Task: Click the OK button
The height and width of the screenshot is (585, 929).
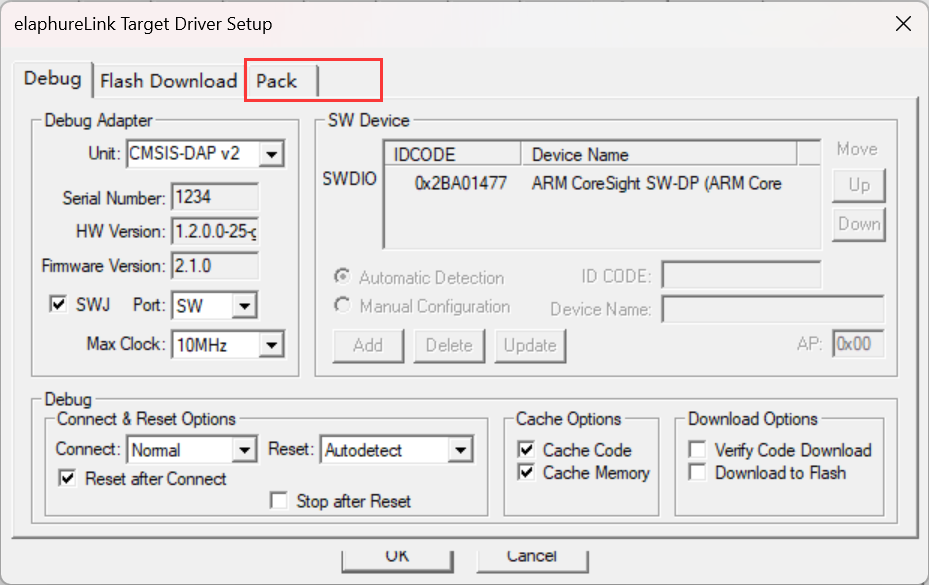Action: click(397, 560)
